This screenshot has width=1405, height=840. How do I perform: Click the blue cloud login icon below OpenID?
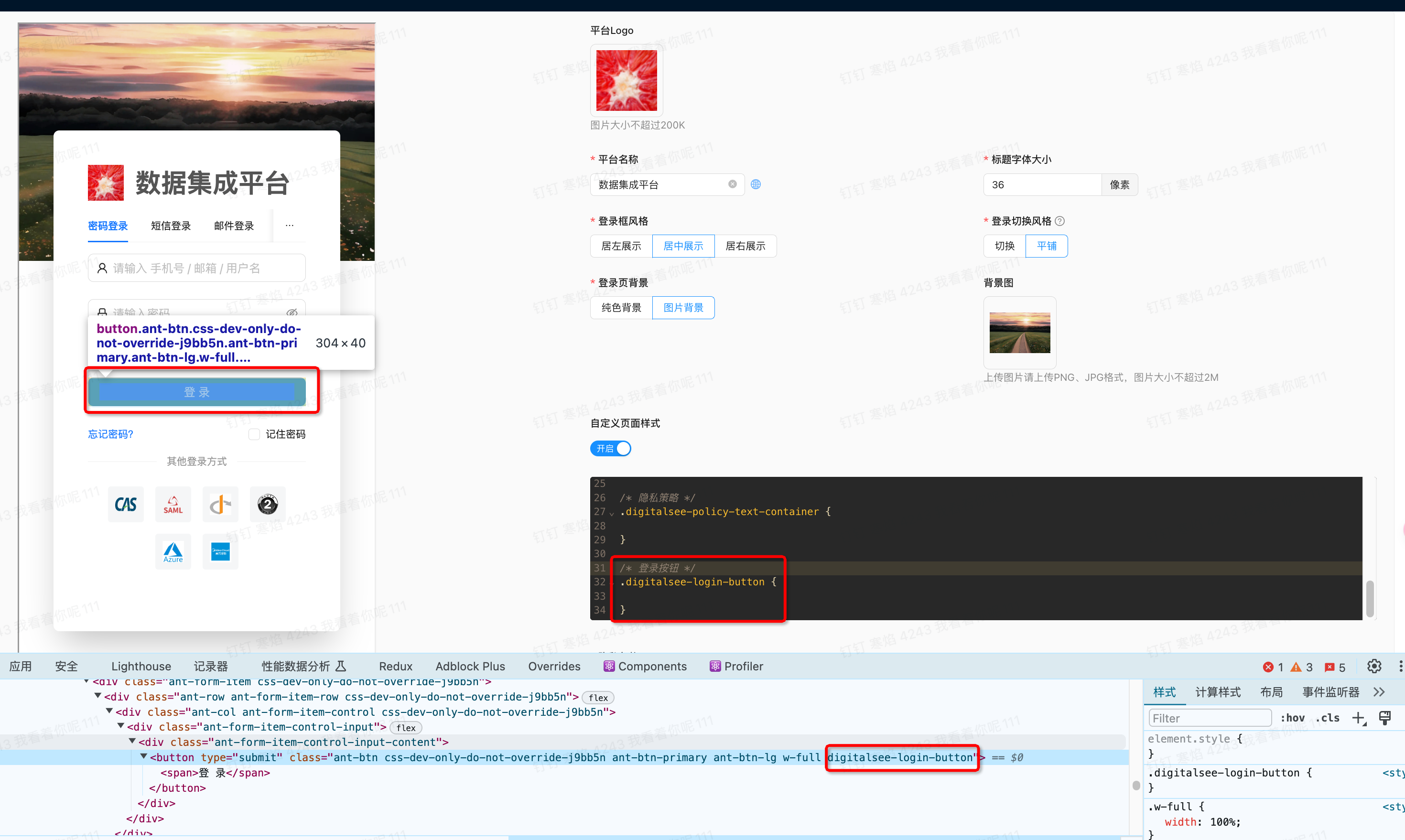coord(220,551)
